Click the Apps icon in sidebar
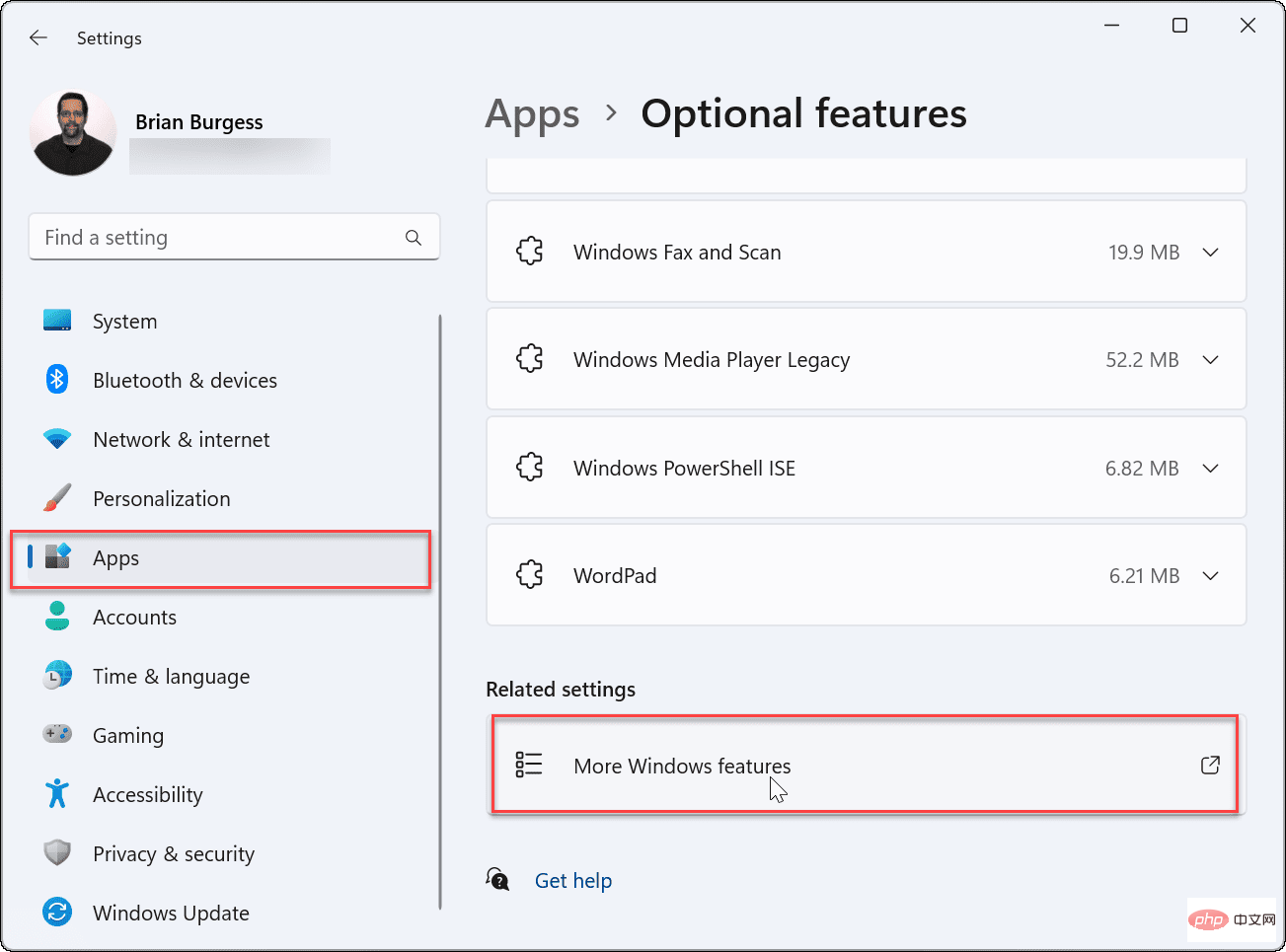Screen dimensions: 1286x952 tap(58, 556)
